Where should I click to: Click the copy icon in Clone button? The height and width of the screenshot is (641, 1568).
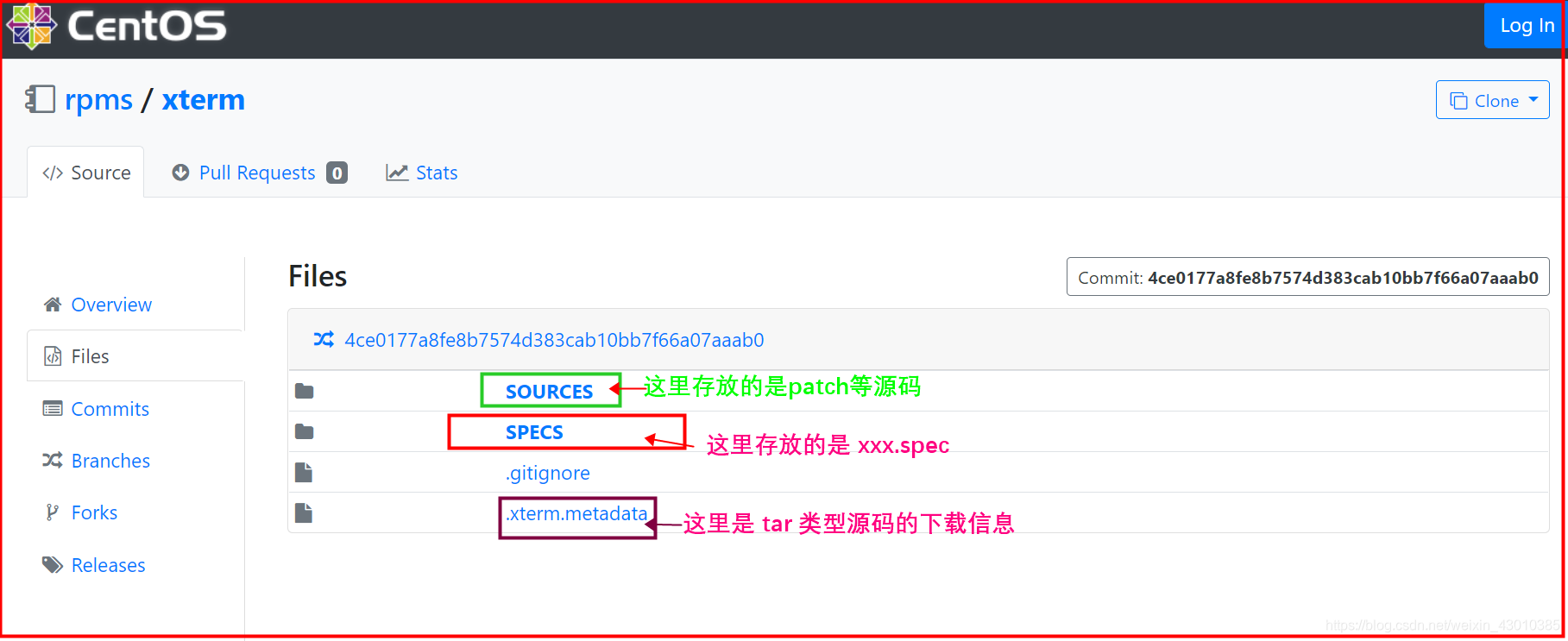coord(1458,101)
